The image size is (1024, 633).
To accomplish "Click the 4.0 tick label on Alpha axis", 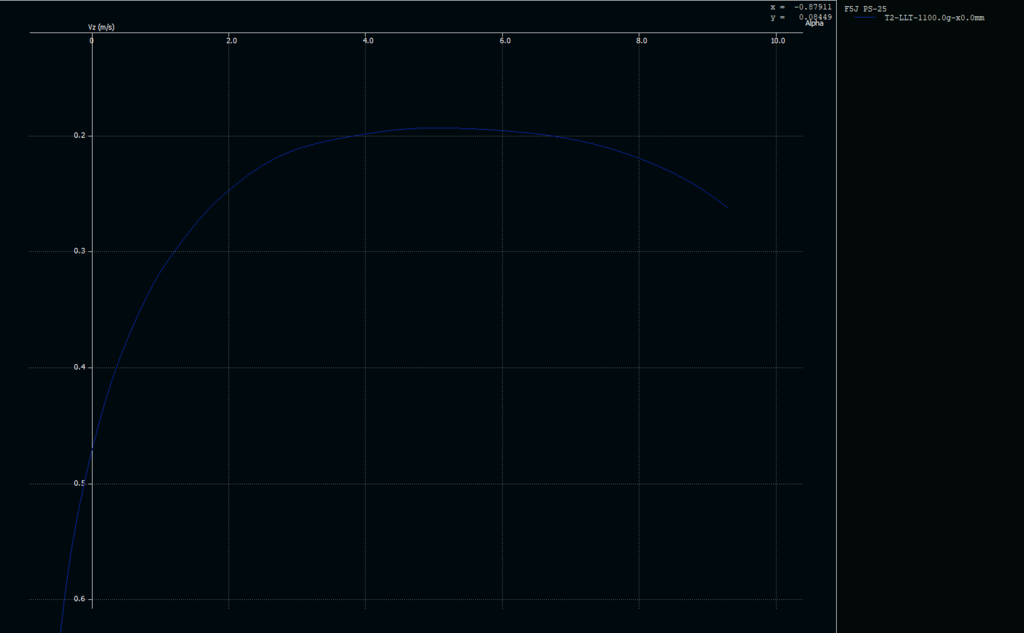I will coord(368,41).
